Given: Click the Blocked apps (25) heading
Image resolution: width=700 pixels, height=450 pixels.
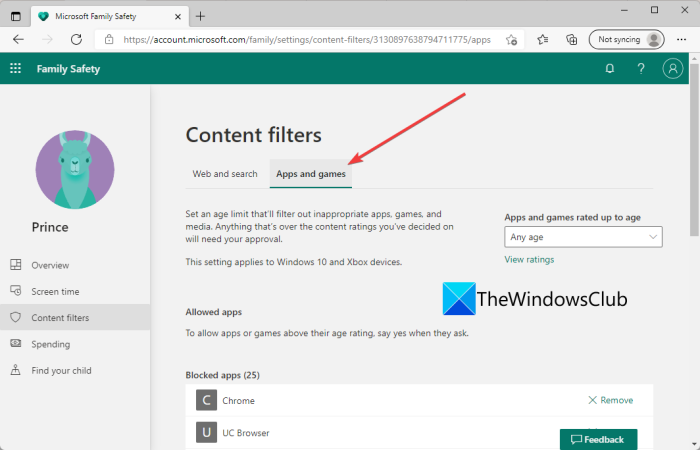Looking at the screenshot, I should tap(222, 375).
